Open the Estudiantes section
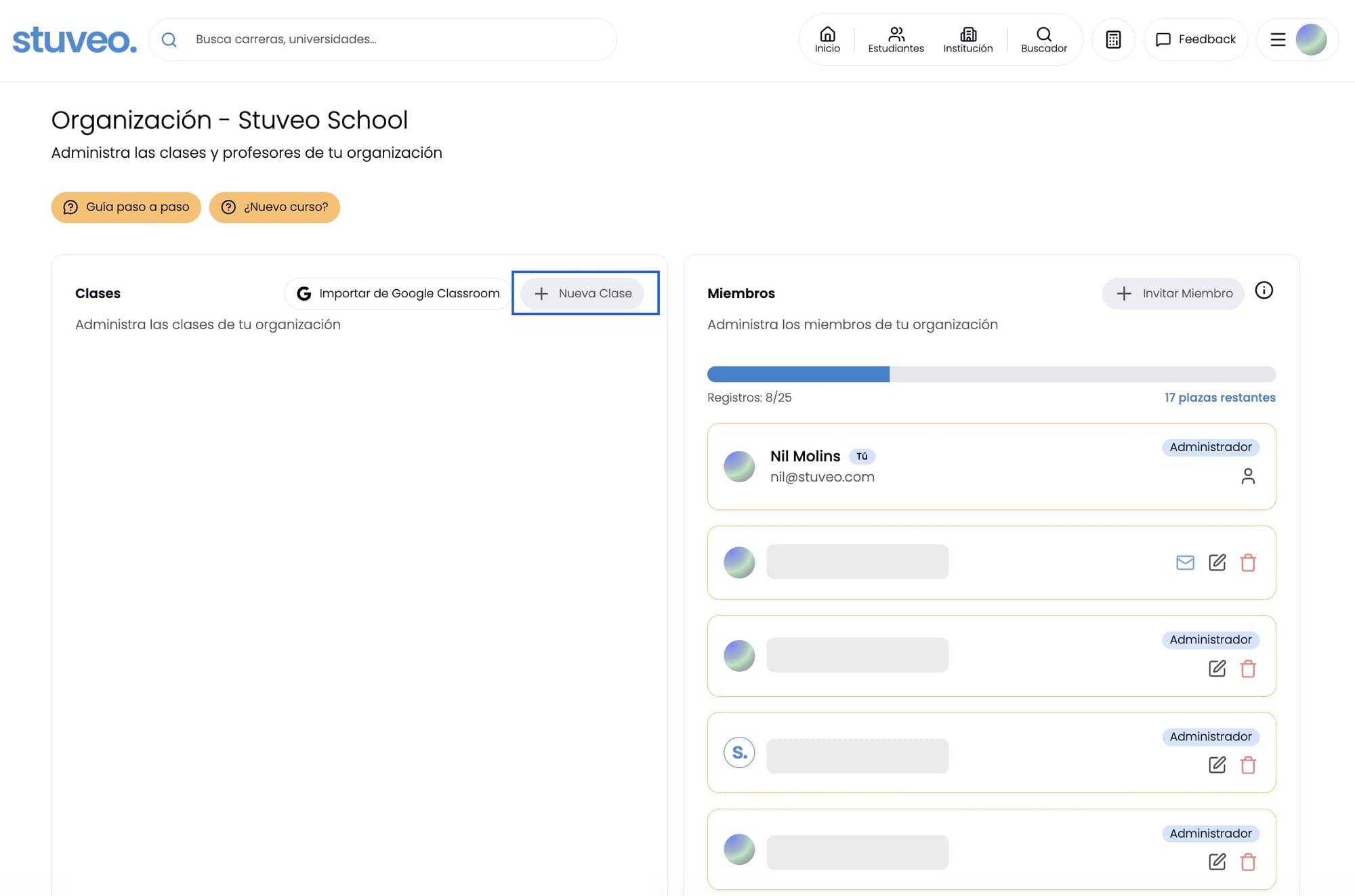The image size is (1355, 896). 896,39
